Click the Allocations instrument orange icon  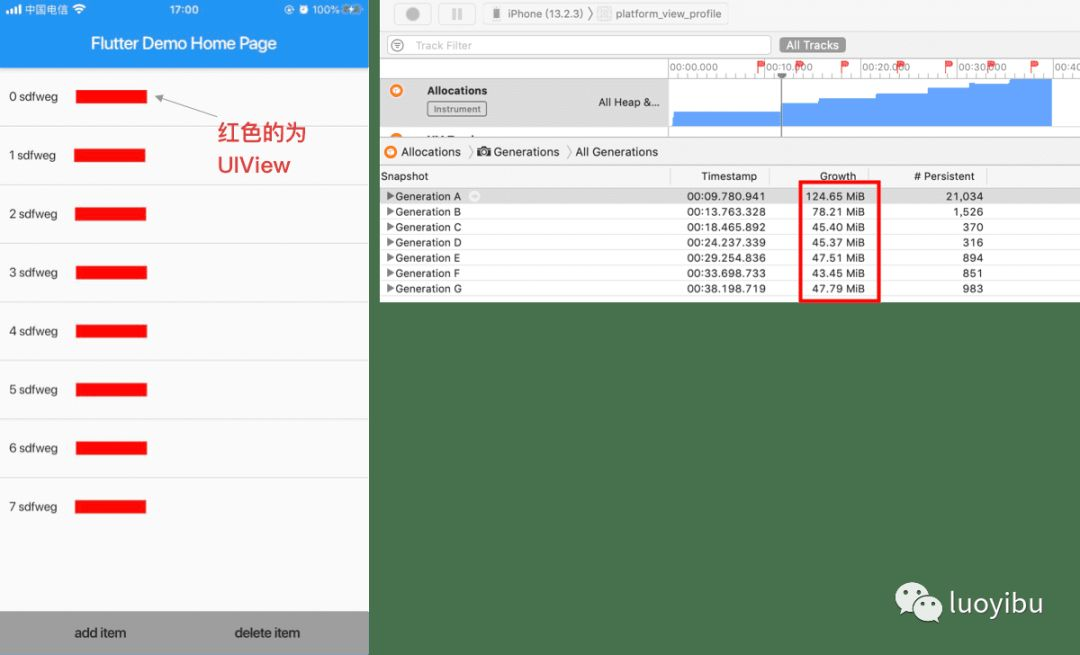click(397, 90)
